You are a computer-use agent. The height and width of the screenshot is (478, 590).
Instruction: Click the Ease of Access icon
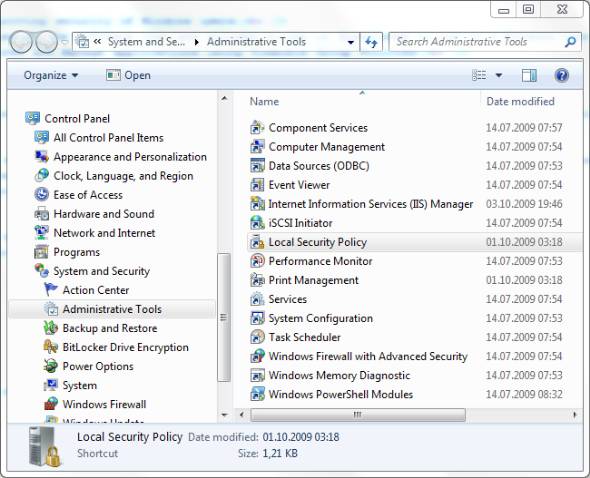pos(41,195)
